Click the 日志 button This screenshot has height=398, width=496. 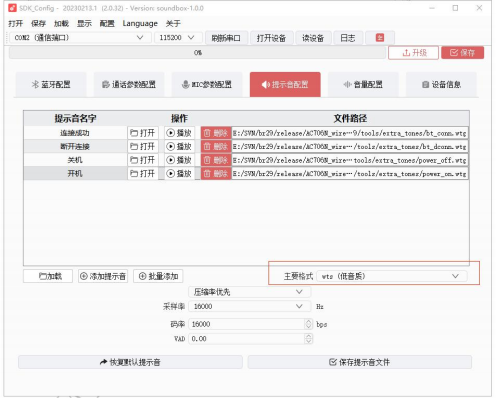click(x=348, y=38)
